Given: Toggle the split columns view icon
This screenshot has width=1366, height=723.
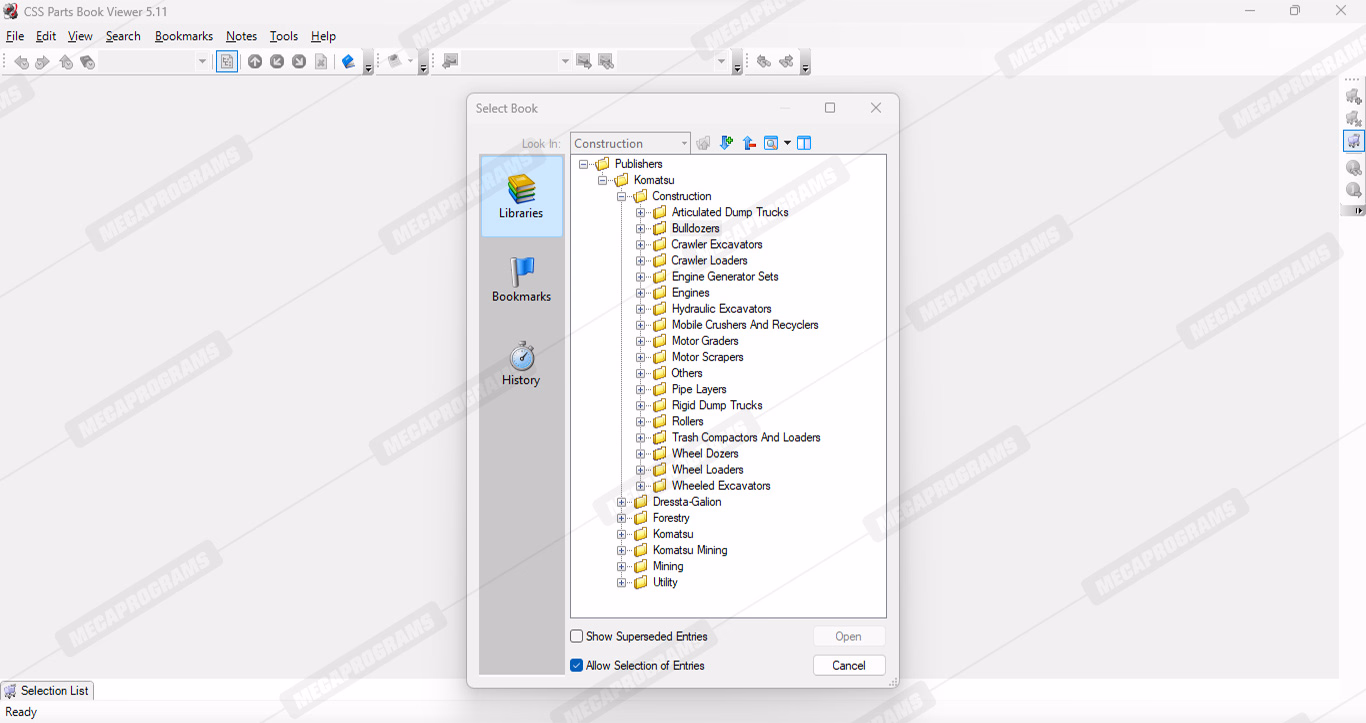Looking at the screenshot, I should click(x=804, y=143).
